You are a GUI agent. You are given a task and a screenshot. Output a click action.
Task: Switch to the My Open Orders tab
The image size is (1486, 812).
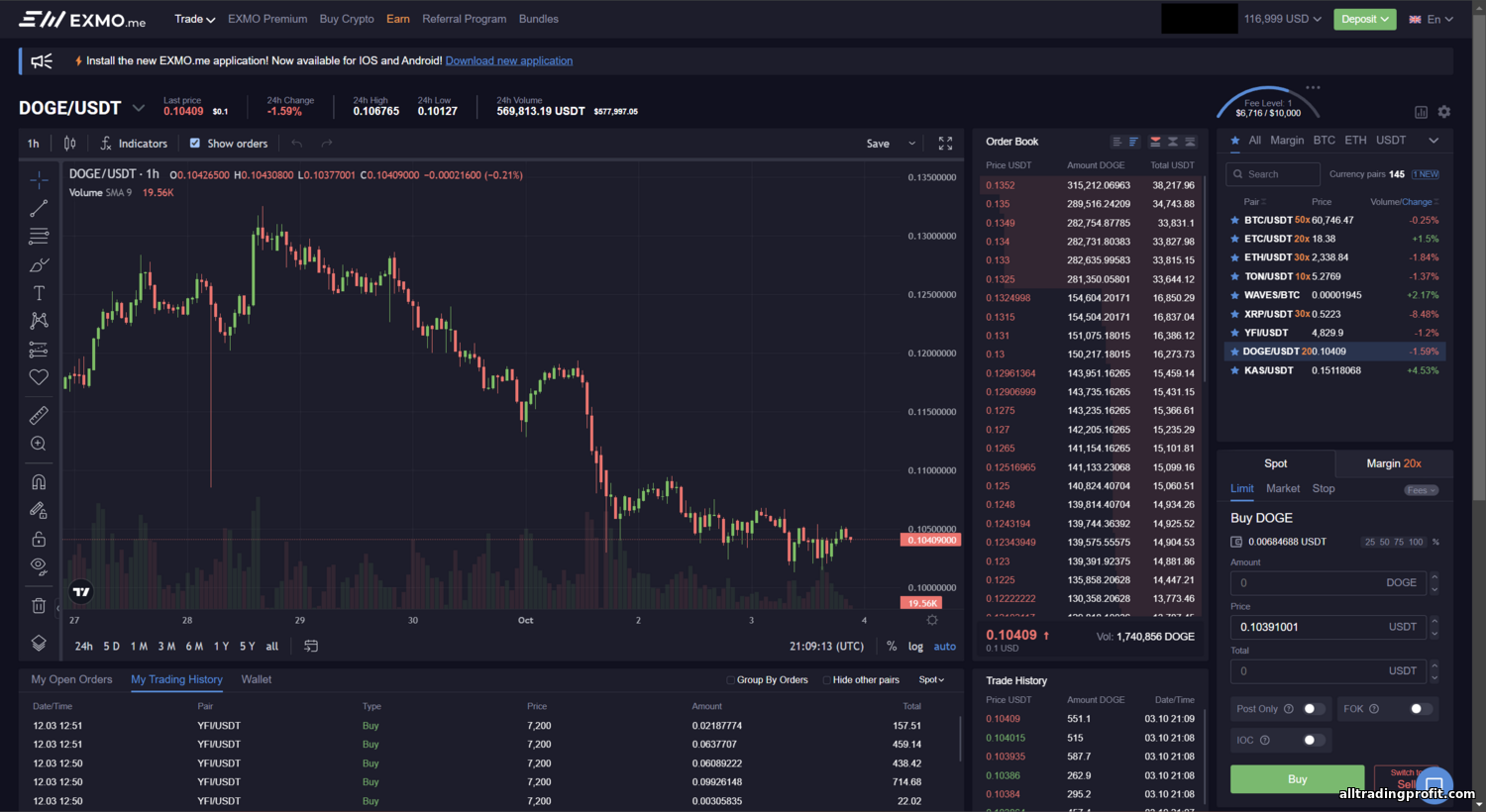[71, 679]
